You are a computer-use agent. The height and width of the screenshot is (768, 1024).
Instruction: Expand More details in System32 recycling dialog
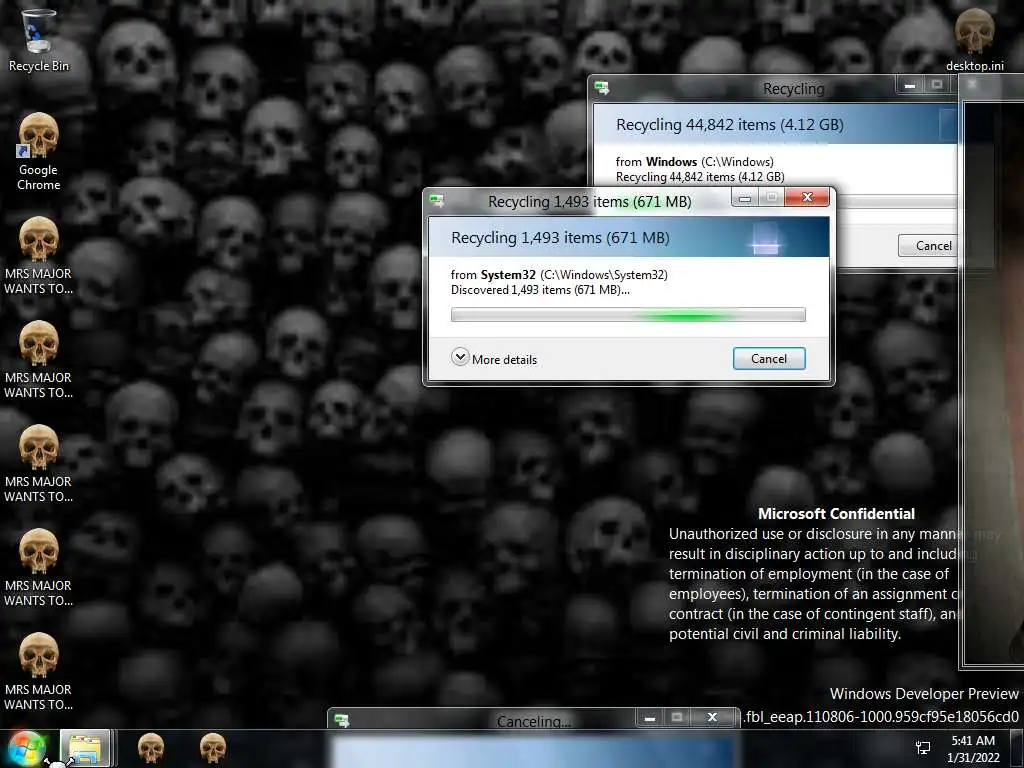[494, 359]
